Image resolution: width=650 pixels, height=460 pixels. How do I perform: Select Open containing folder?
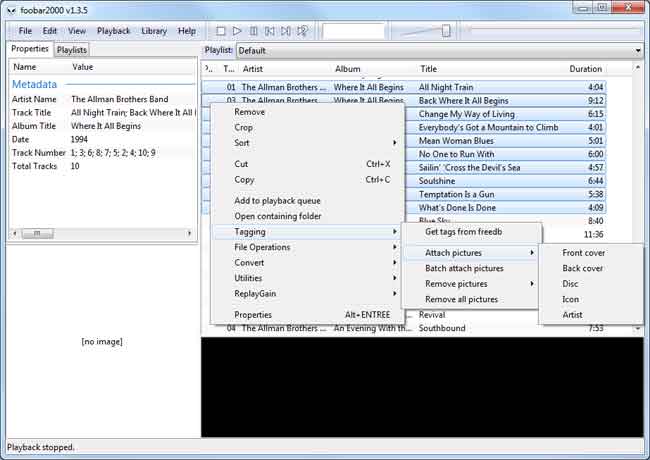pyautogui.click(x=307, y=216)
